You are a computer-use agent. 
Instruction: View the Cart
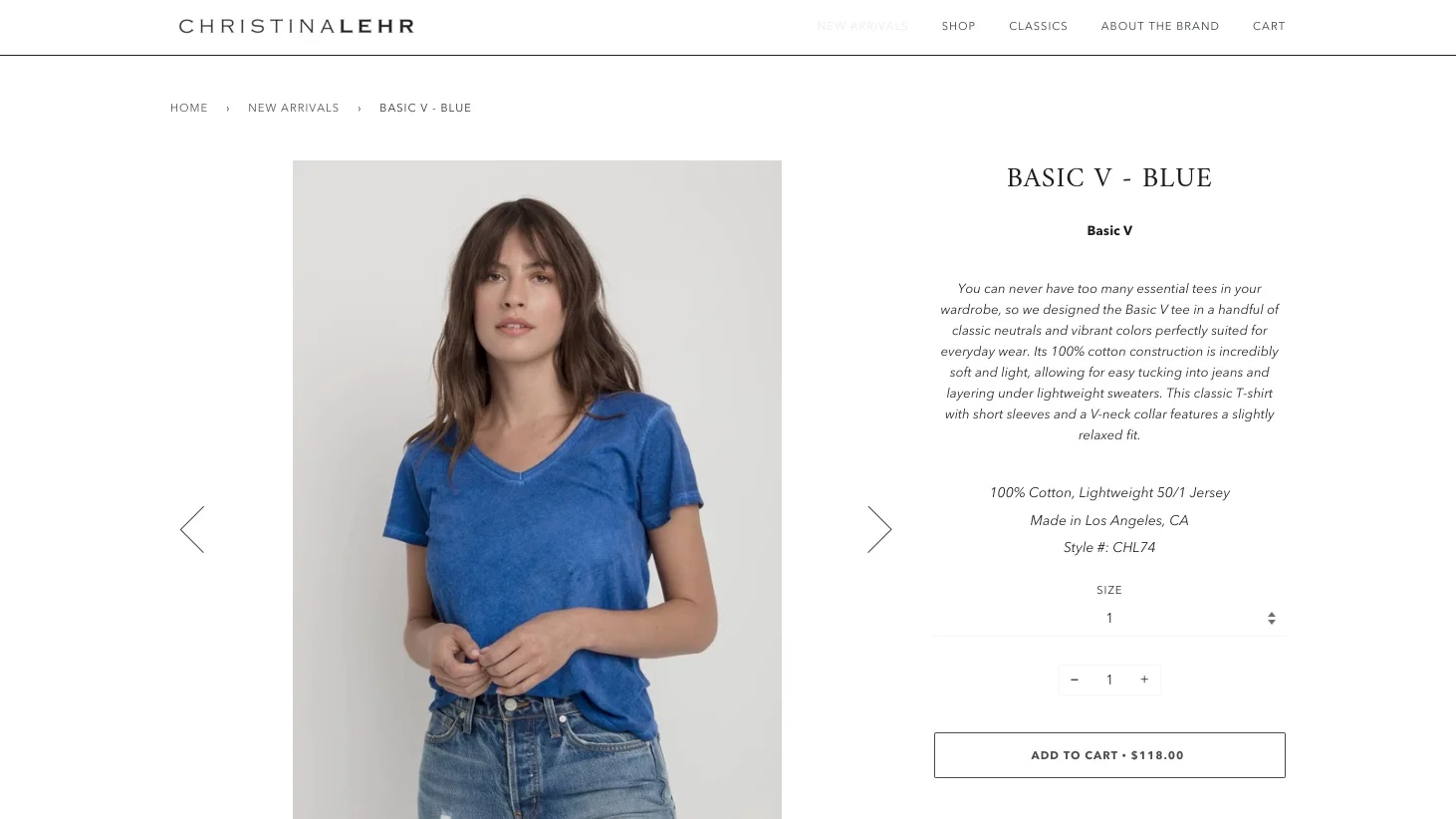1269,26
